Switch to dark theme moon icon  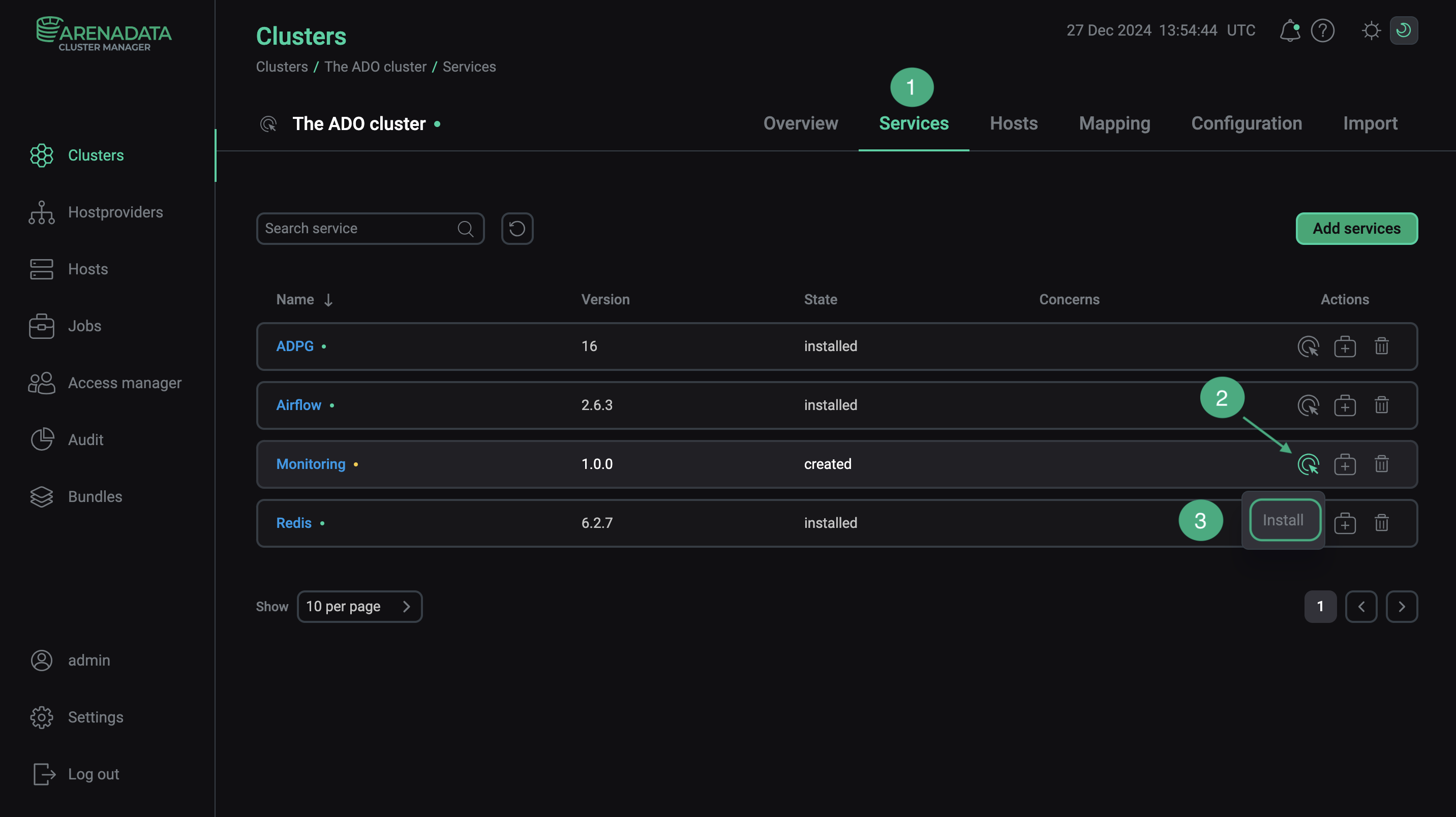click(x=1404, y=30)
